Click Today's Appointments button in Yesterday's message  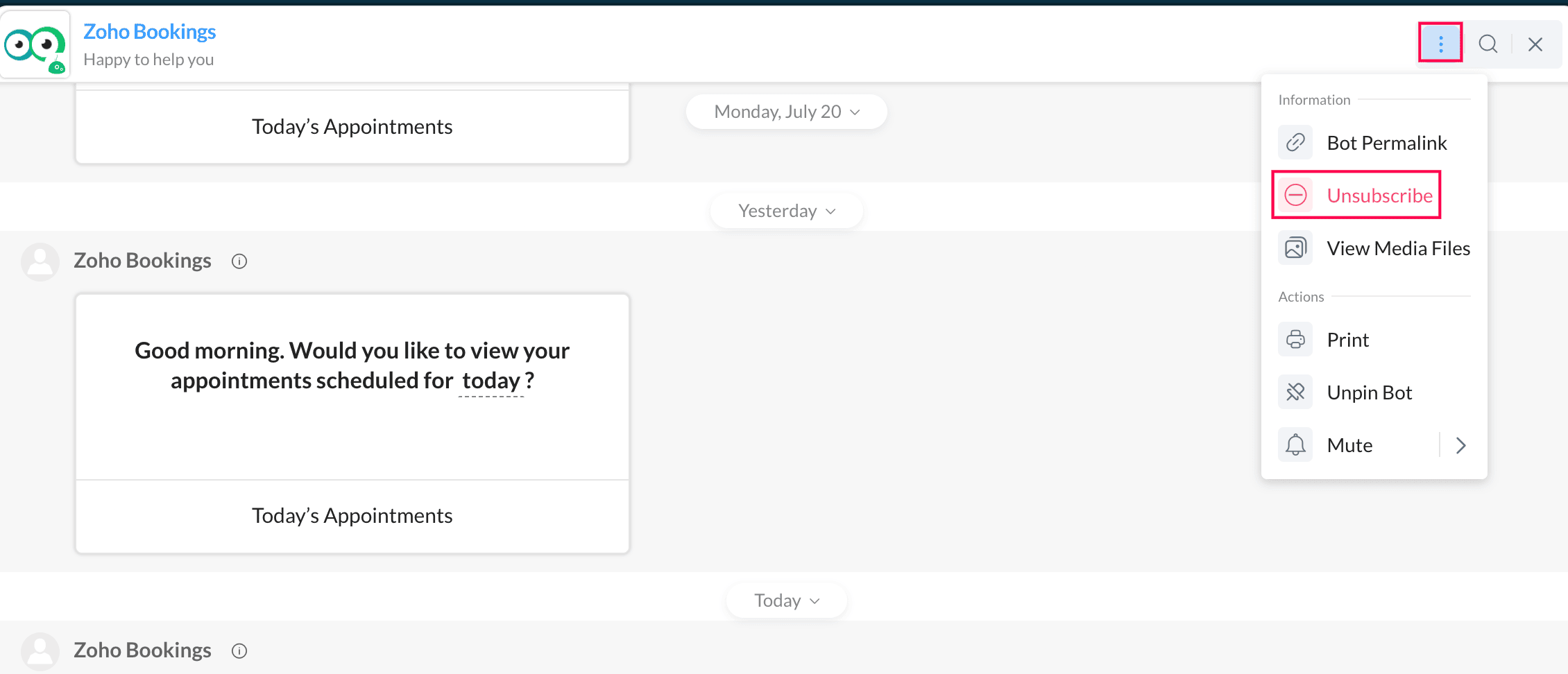(x=352, y=516)
